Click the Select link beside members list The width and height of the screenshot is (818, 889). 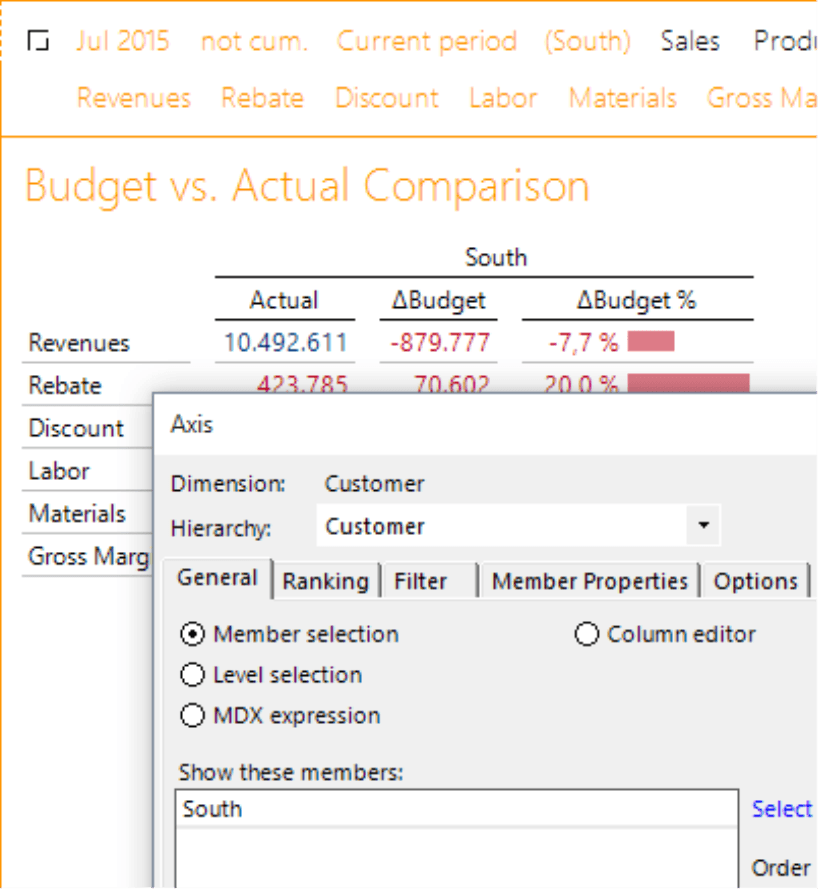click(782, 809)
